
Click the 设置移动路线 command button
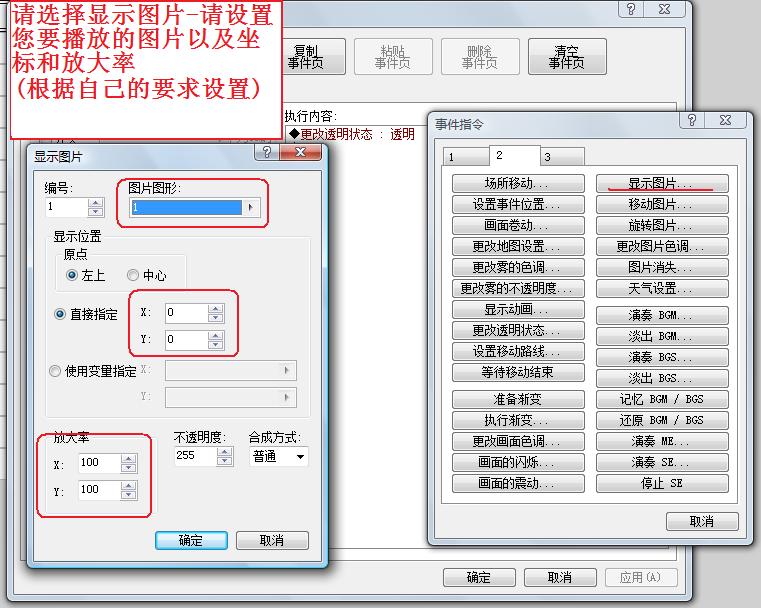[518, 351]
